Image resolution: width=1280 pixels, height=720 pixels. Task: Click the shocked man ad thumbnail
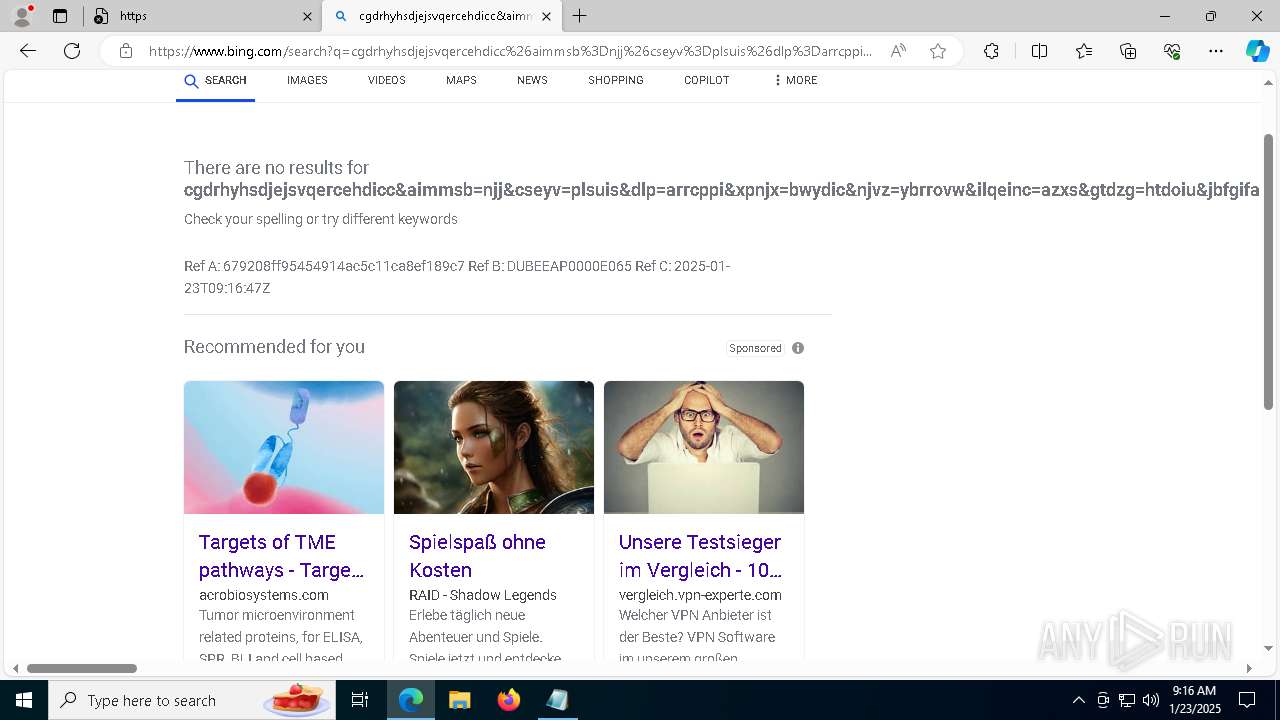point(704,447)
